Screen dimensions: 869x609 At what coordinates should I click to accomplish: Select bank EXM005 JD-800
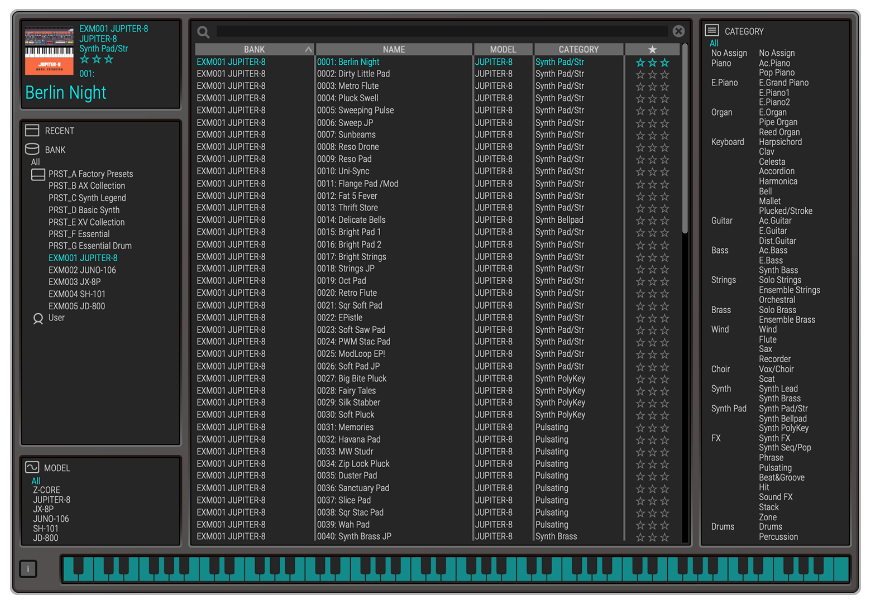[x=76, y=306]
